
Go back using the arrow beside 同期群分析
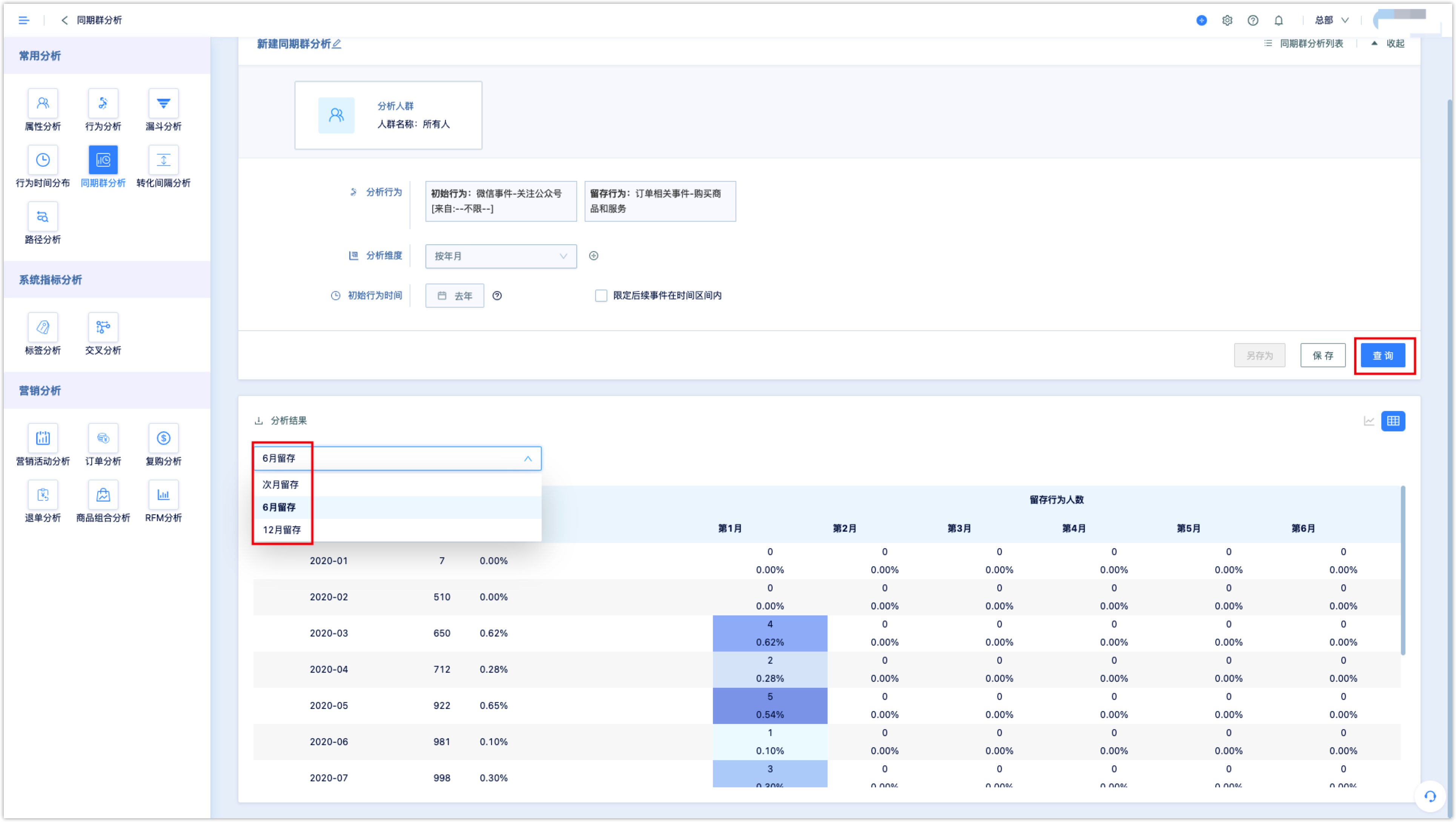65,20
